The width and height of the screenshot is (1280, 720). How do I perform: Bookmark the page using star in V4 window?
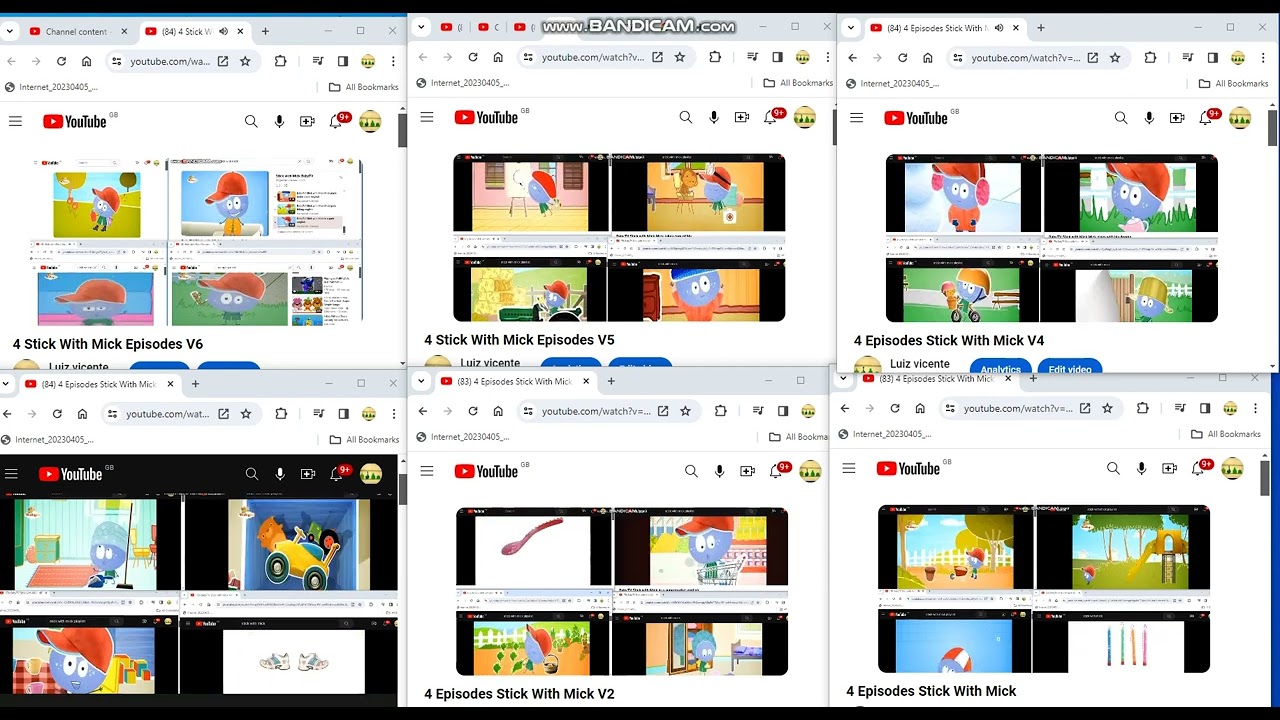click(x=1115, y=57)
